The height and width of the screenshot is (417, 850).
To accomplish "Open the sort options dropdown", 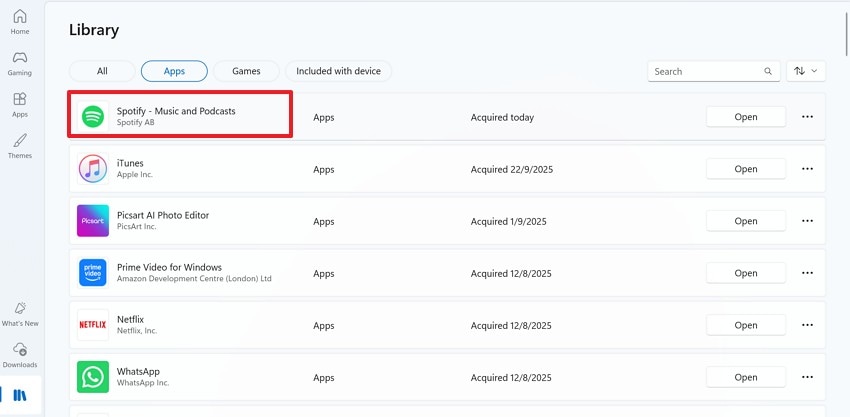I will [x=805, y=71].
